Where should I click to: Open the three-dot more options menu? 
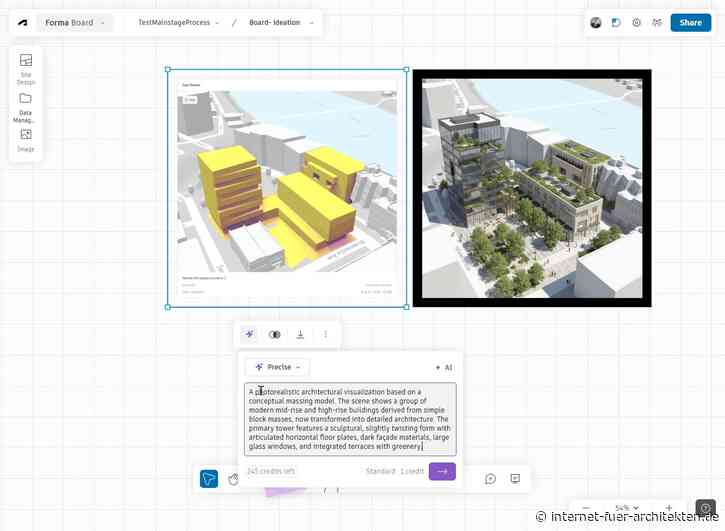pos(326,334)
